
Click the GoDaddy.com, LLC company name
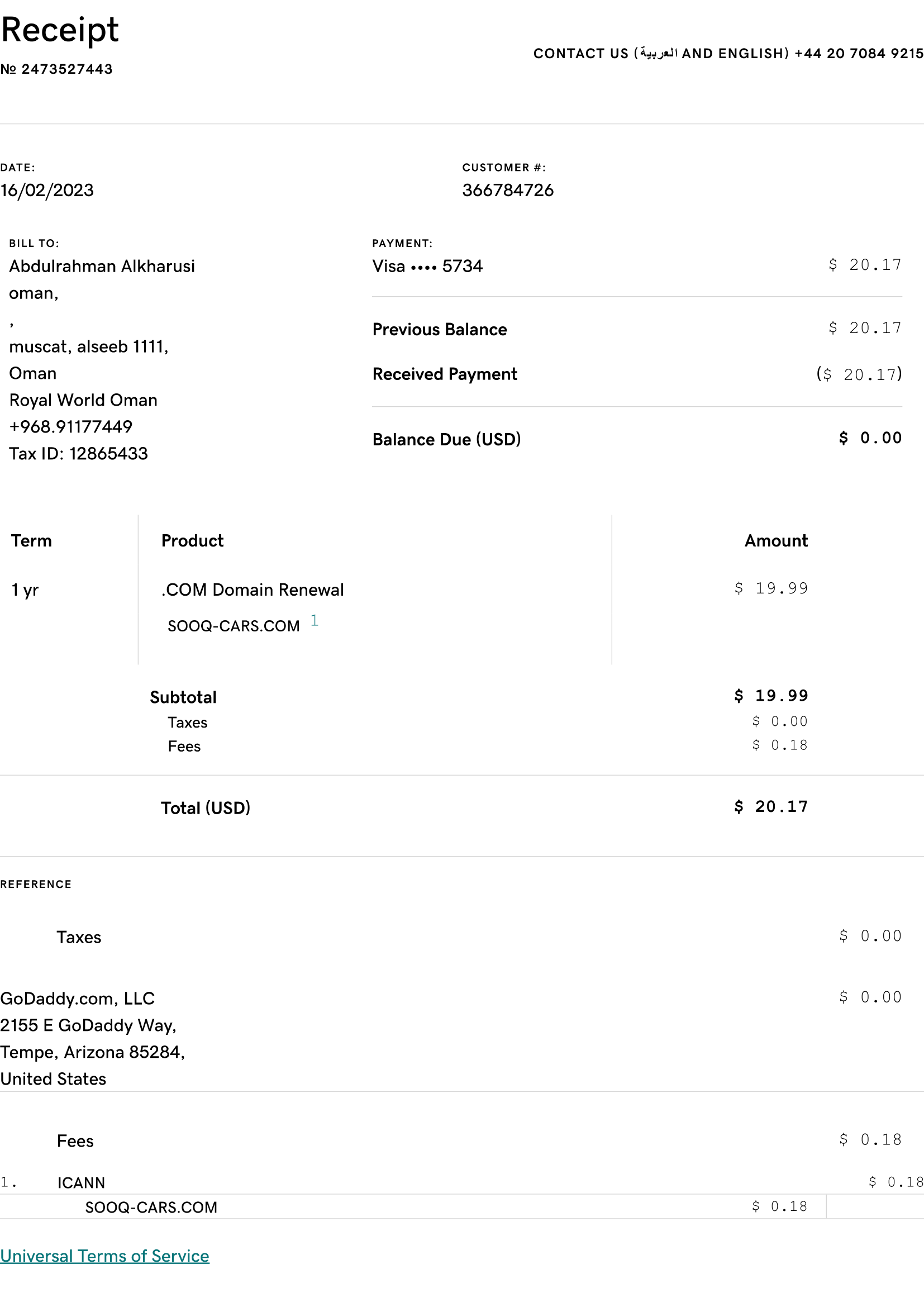pyautogui.click(x=78, y=998)
